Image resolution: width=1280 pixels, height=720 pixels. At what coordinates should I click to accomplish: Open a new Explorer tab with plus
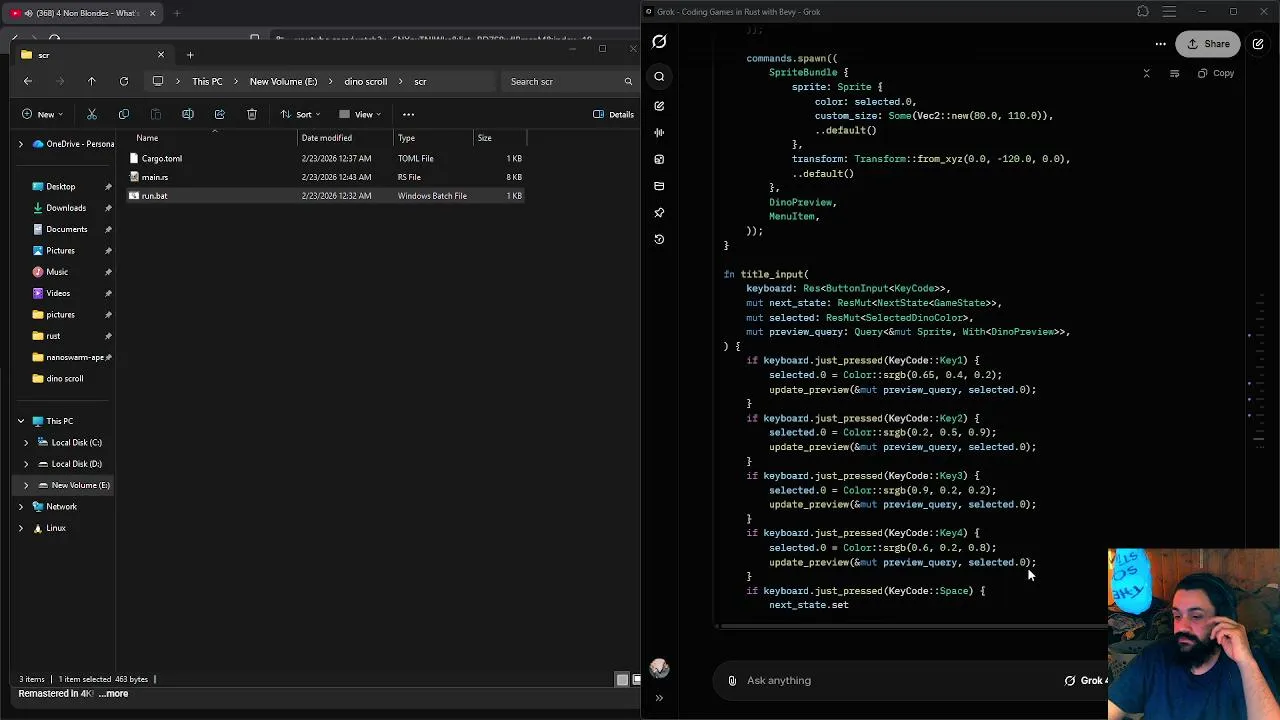click(190, 55)
